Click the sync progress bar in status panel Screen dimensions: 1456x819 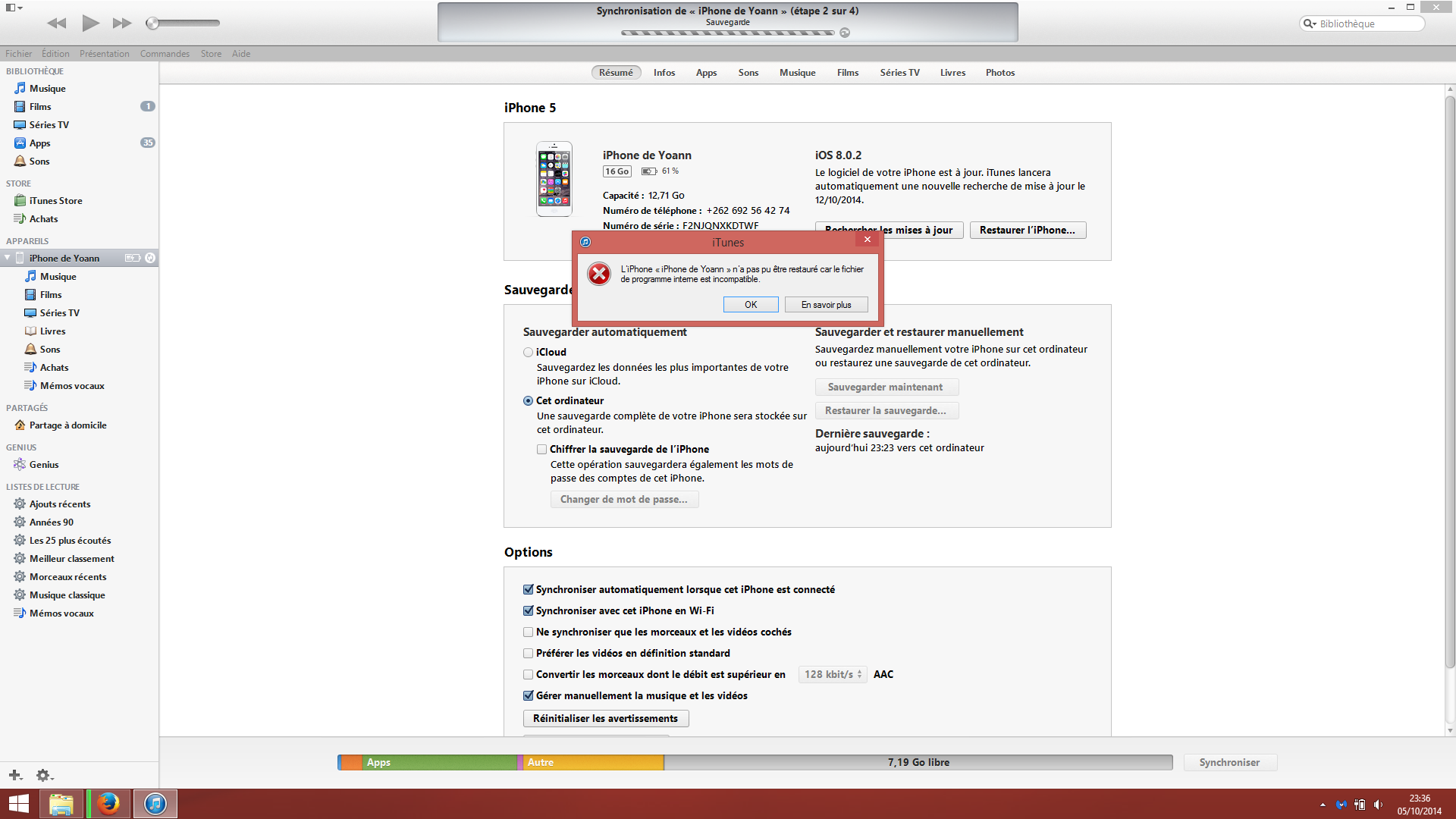727,33
